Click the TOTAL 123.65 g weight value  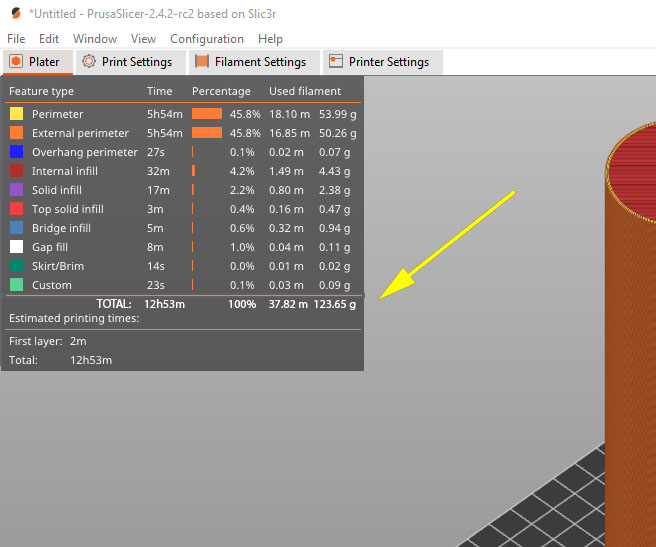pos(335,304)
